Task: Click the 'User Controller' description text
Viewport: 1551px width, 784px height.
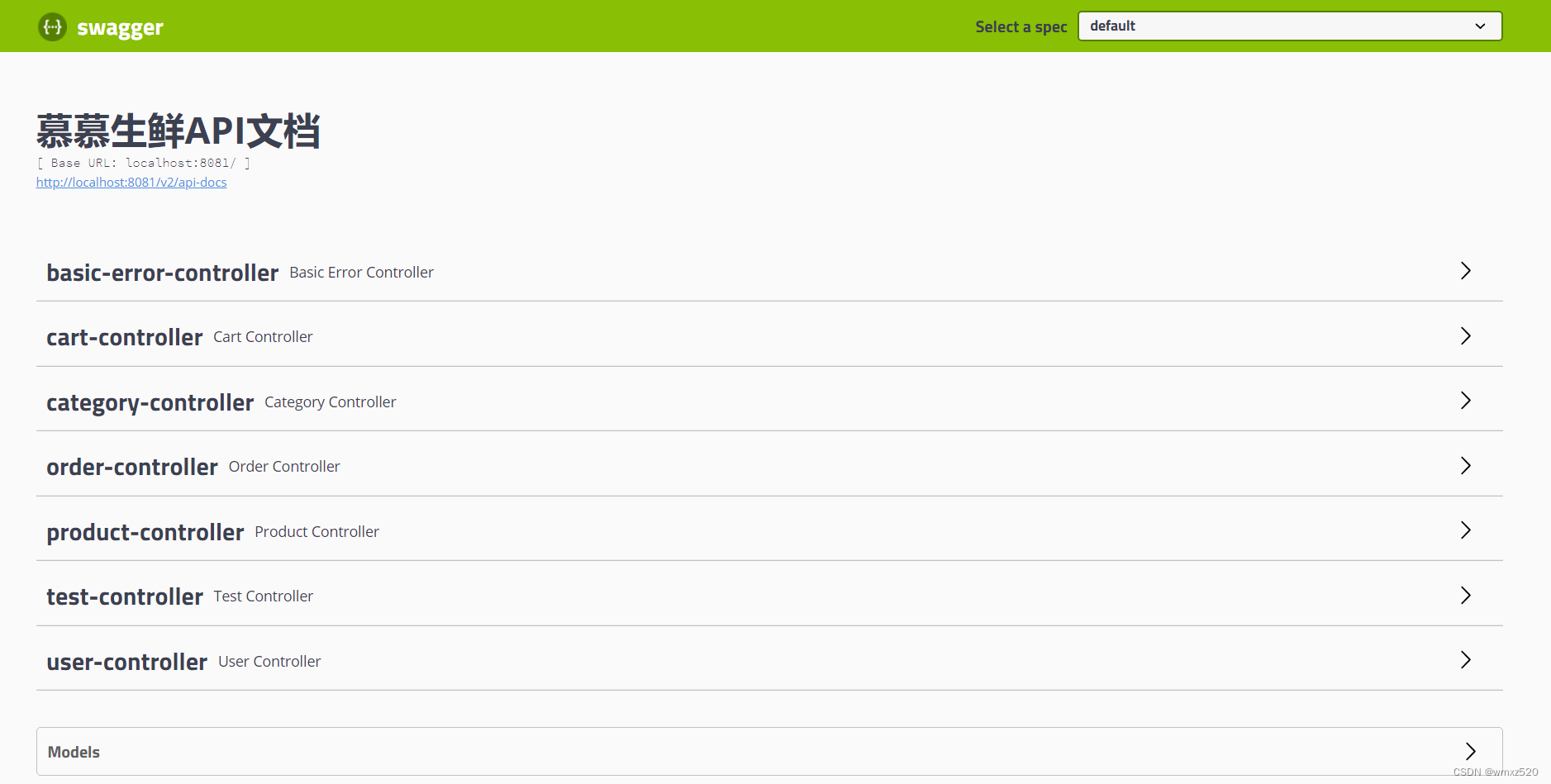Action: coord(269,661)
